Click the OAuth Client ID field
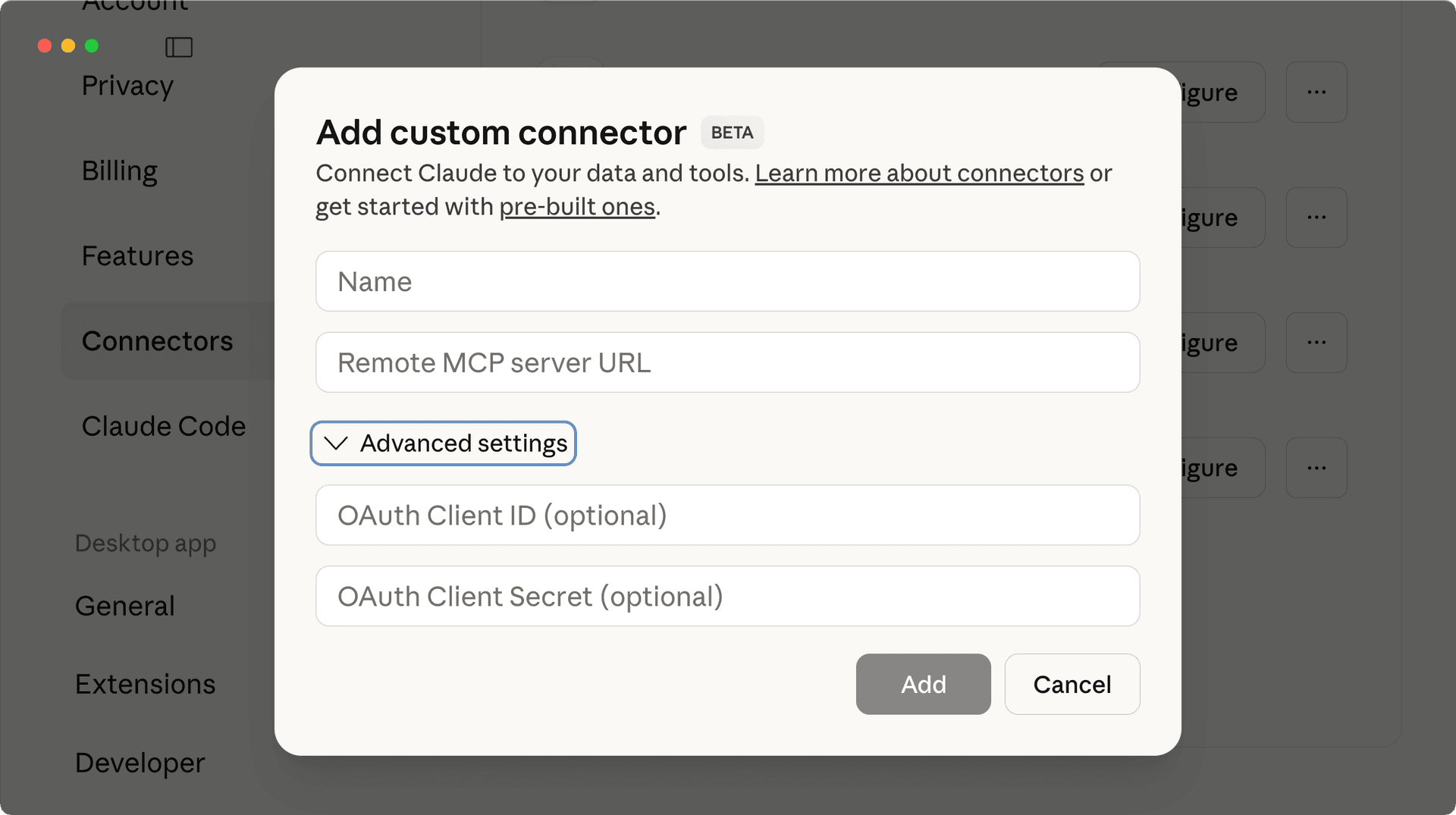This screenshot has width=1456, height=815. pos(727,516)
